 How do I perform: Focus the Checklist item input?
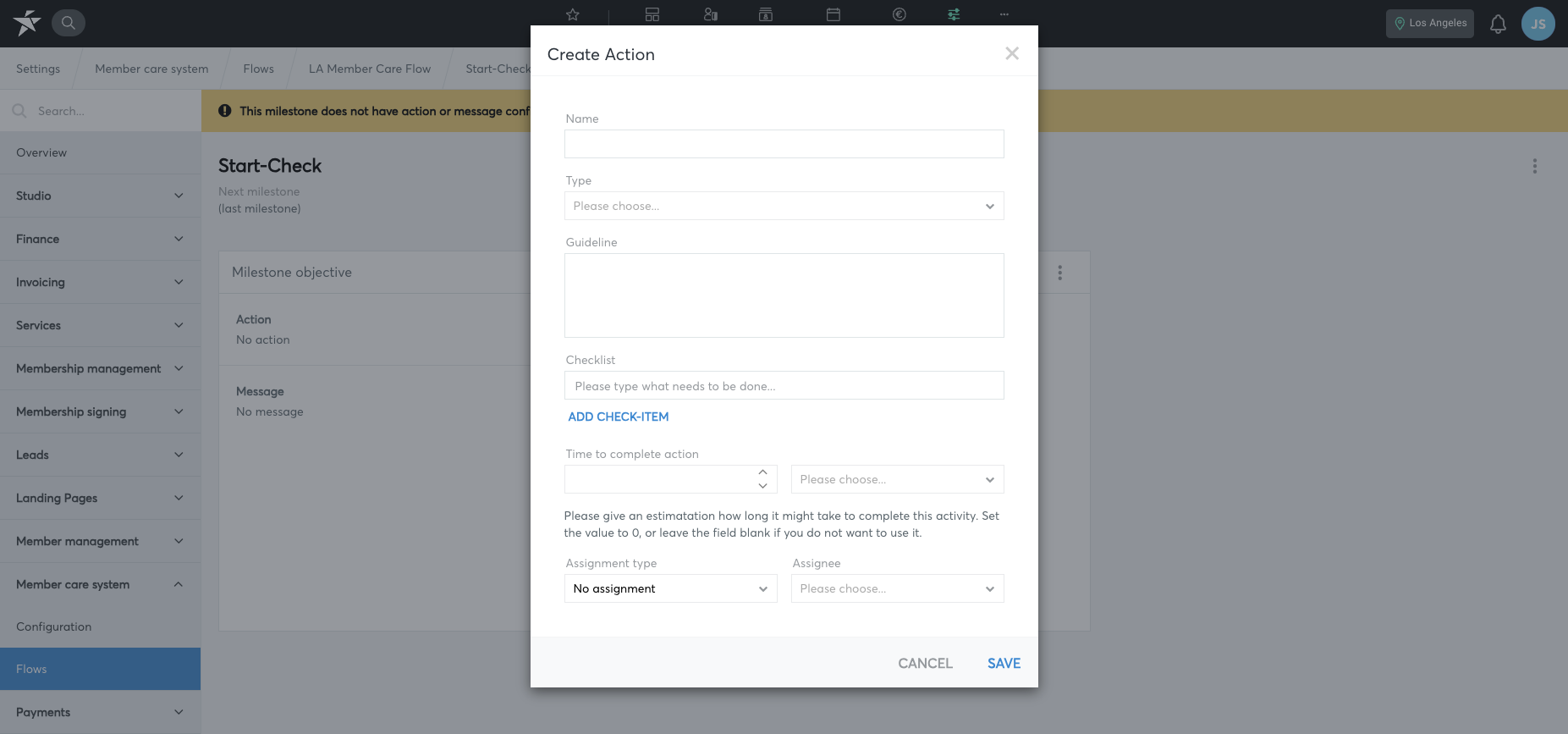[784, 385]
